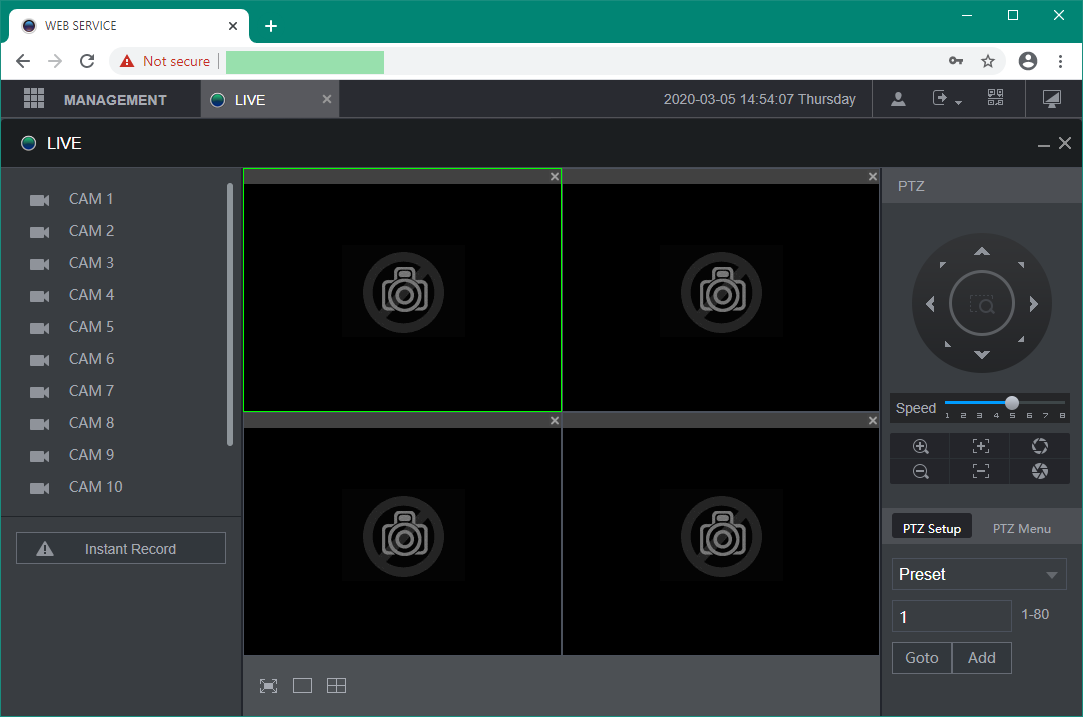This screenshot has width=1083, height=717.
Task: Switch to the PTZ Menu tab
Action: pyautogui.click(x=1021, y=528)
